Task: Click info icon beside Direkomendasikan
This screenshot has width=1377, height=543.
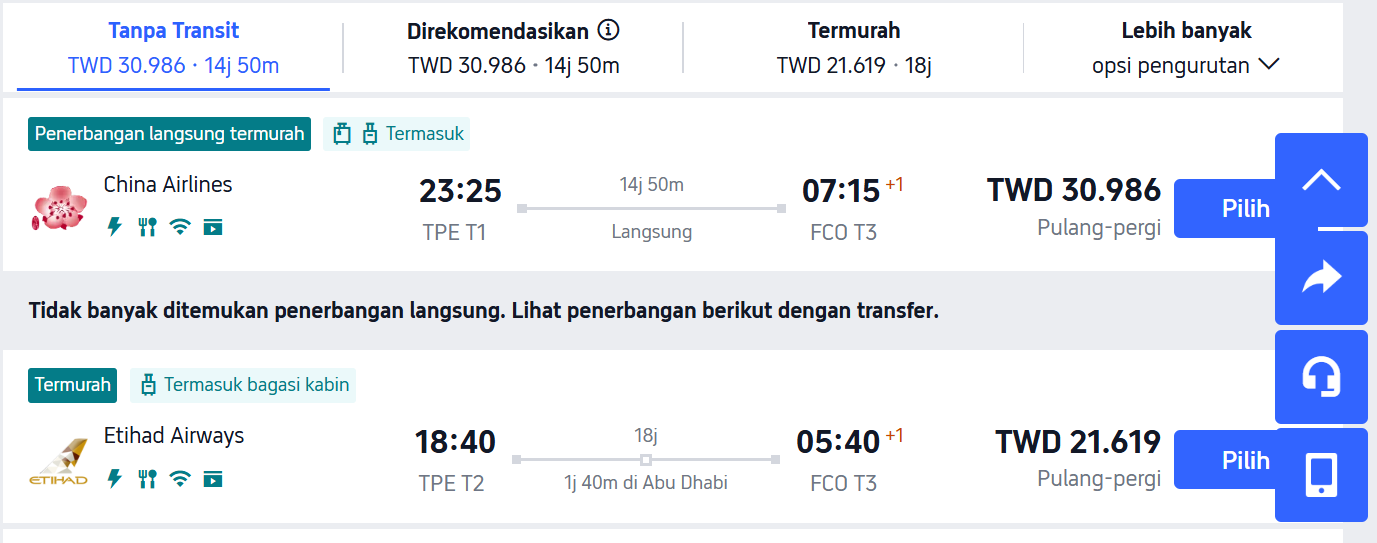Action: click(608, 30)
